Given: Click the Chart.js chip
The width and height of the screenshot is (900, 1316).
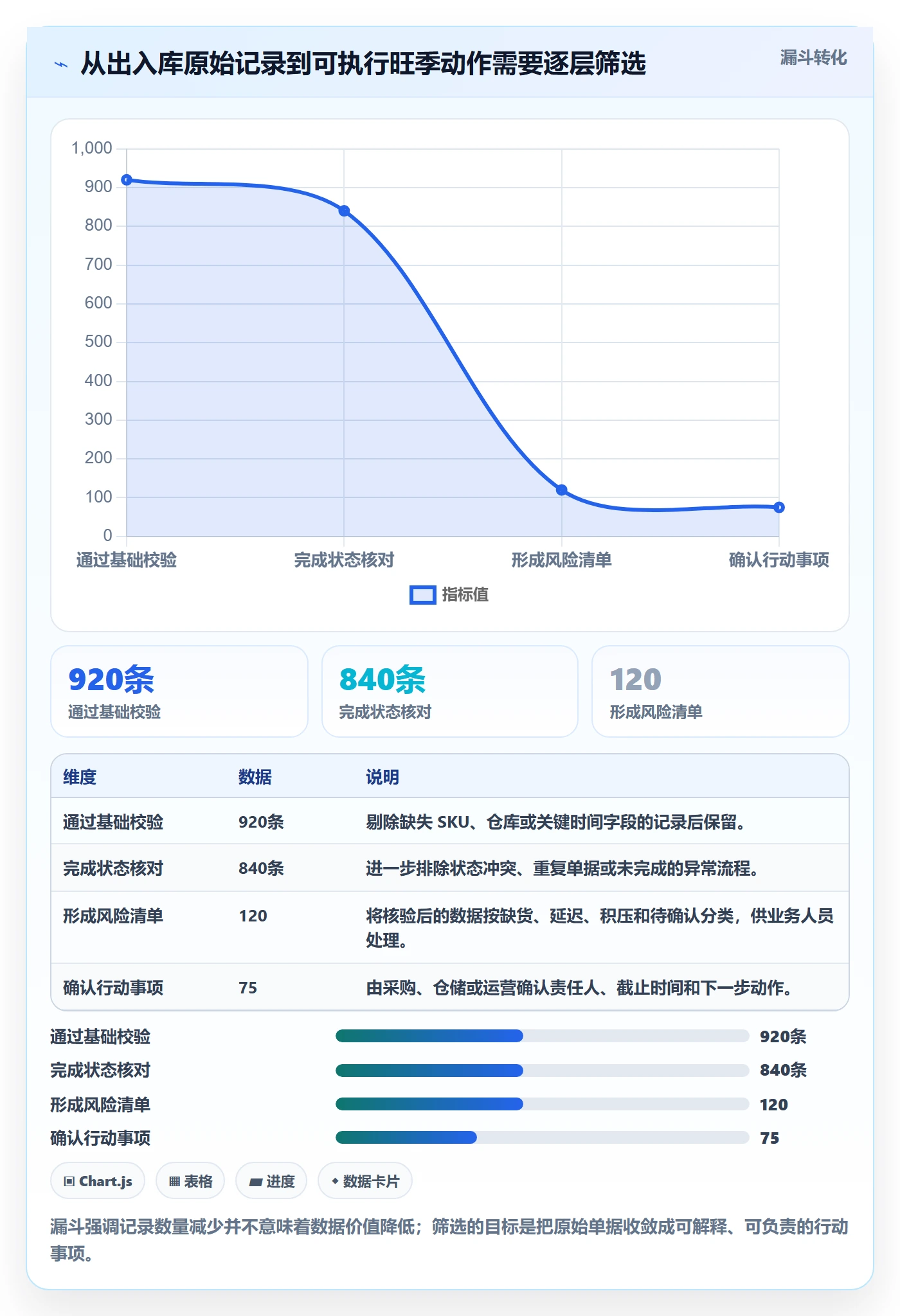Looking at the screenshot, I should (x=98, y=1181).
